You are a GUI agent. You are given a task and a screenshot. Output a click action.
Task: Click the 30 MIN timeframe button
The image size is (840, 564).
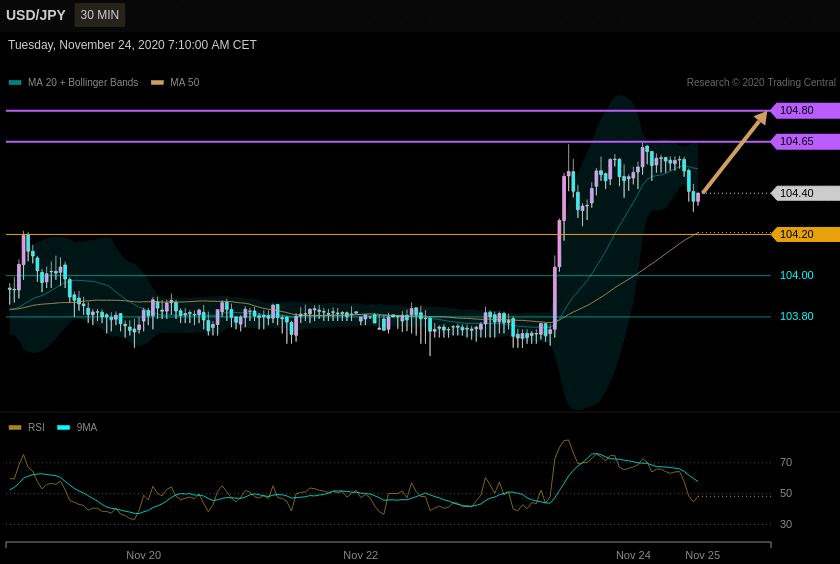(100, 15)
